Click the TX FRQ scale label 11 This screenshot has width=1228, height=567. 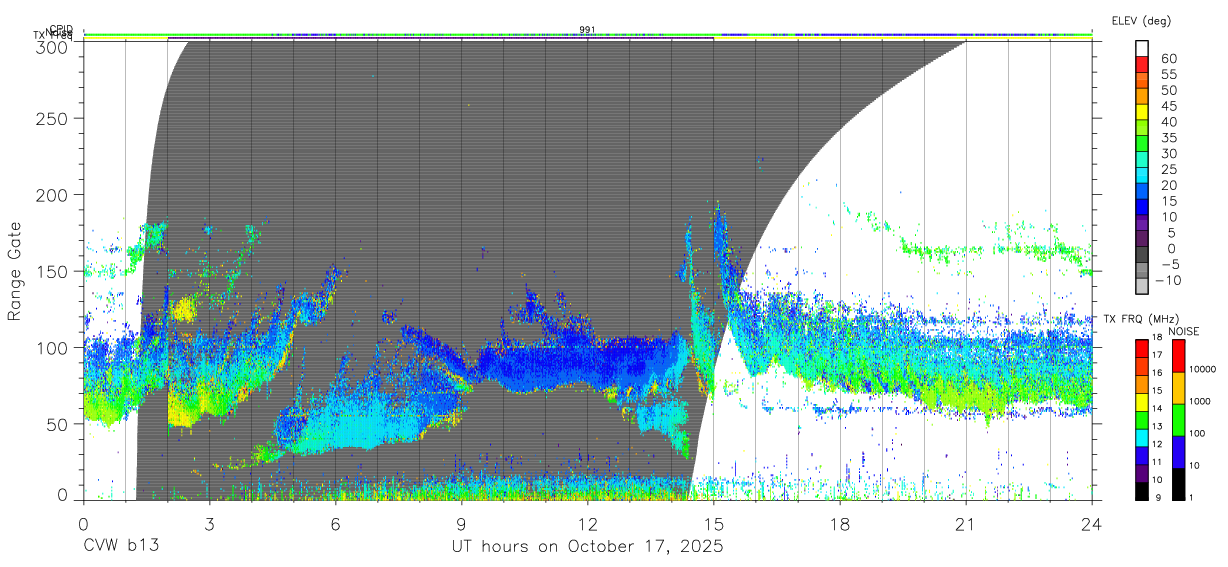pos(1157,462)
